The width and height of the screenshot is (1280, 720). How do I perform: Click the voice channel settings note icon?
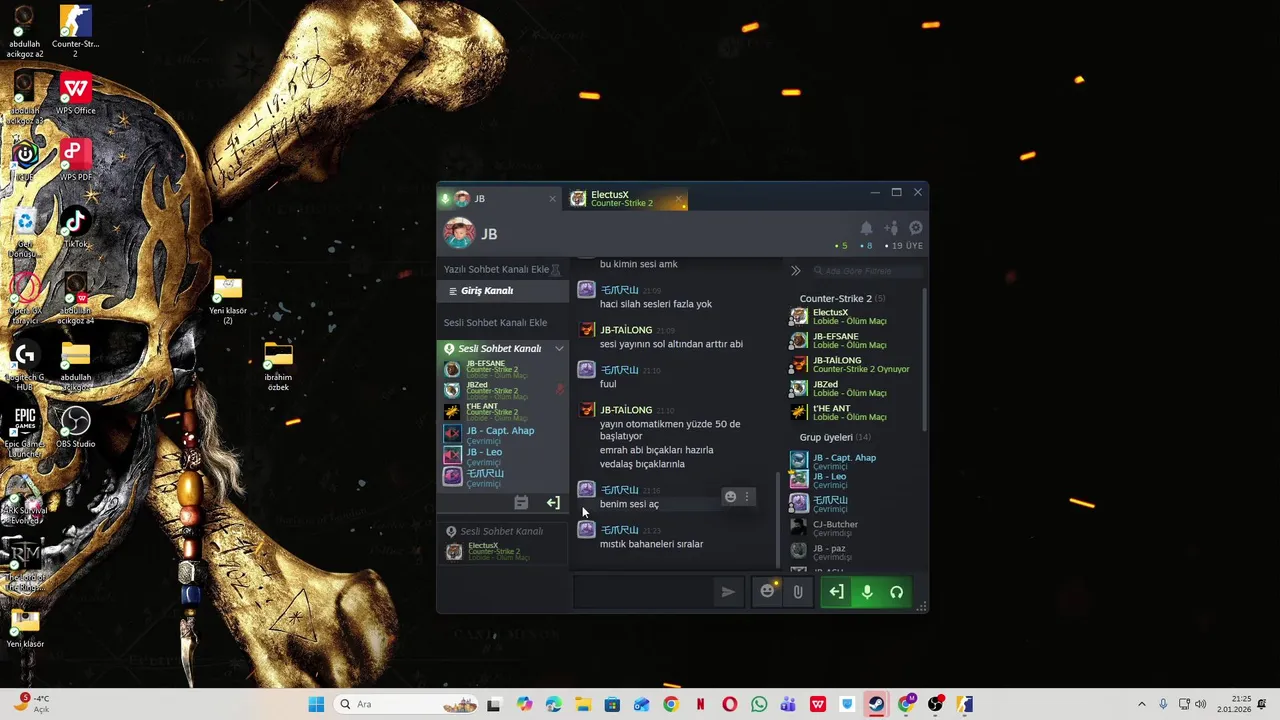click(x=521, y=503)
